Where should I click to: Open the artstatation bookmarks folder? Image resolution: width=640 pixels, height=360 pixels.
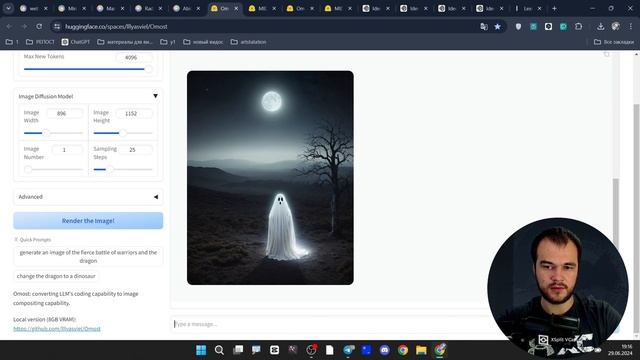point(249,42)
